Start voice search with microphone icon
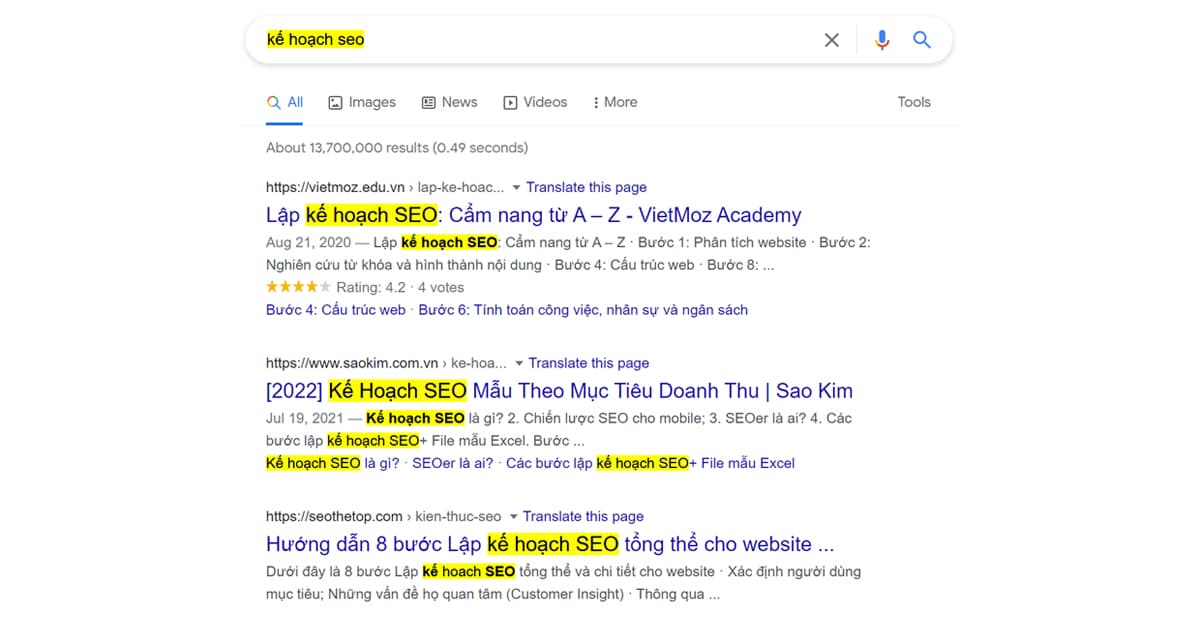Image resolution: width=1200 pixels, height=628 pixels. pyautogui.click(x=882, y=40)
